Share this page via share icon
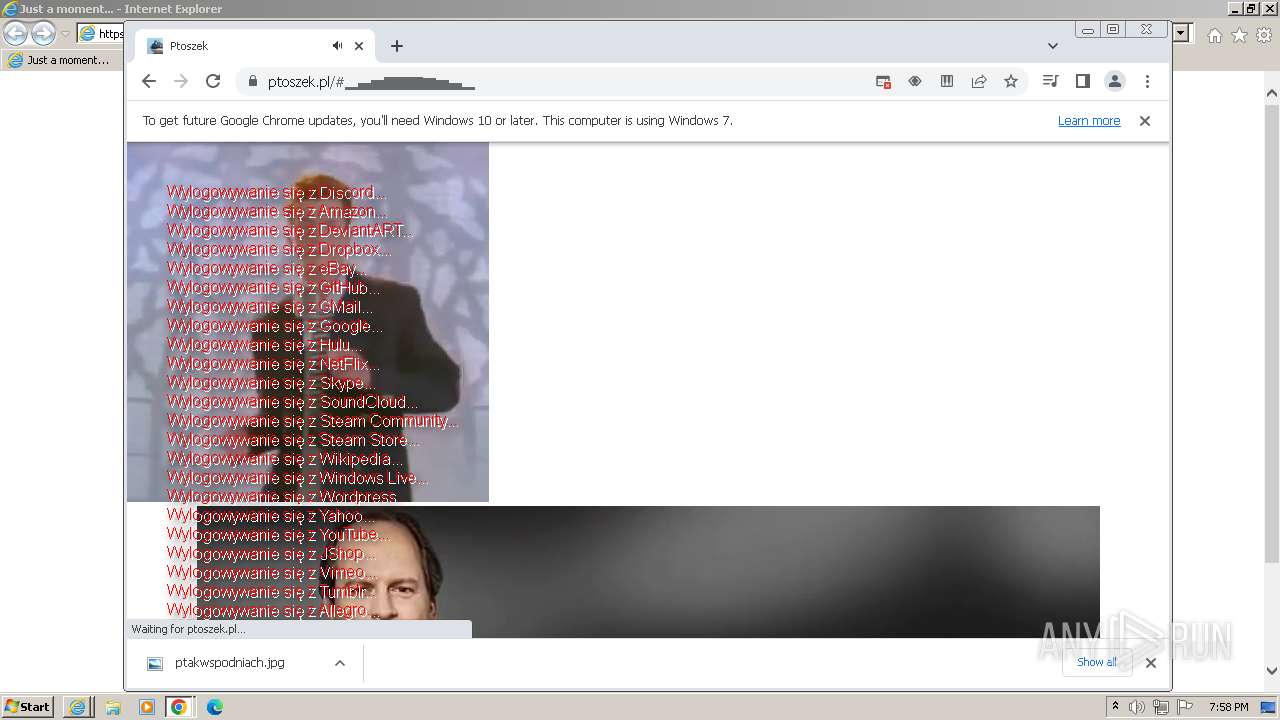 (x=979, y=82)
